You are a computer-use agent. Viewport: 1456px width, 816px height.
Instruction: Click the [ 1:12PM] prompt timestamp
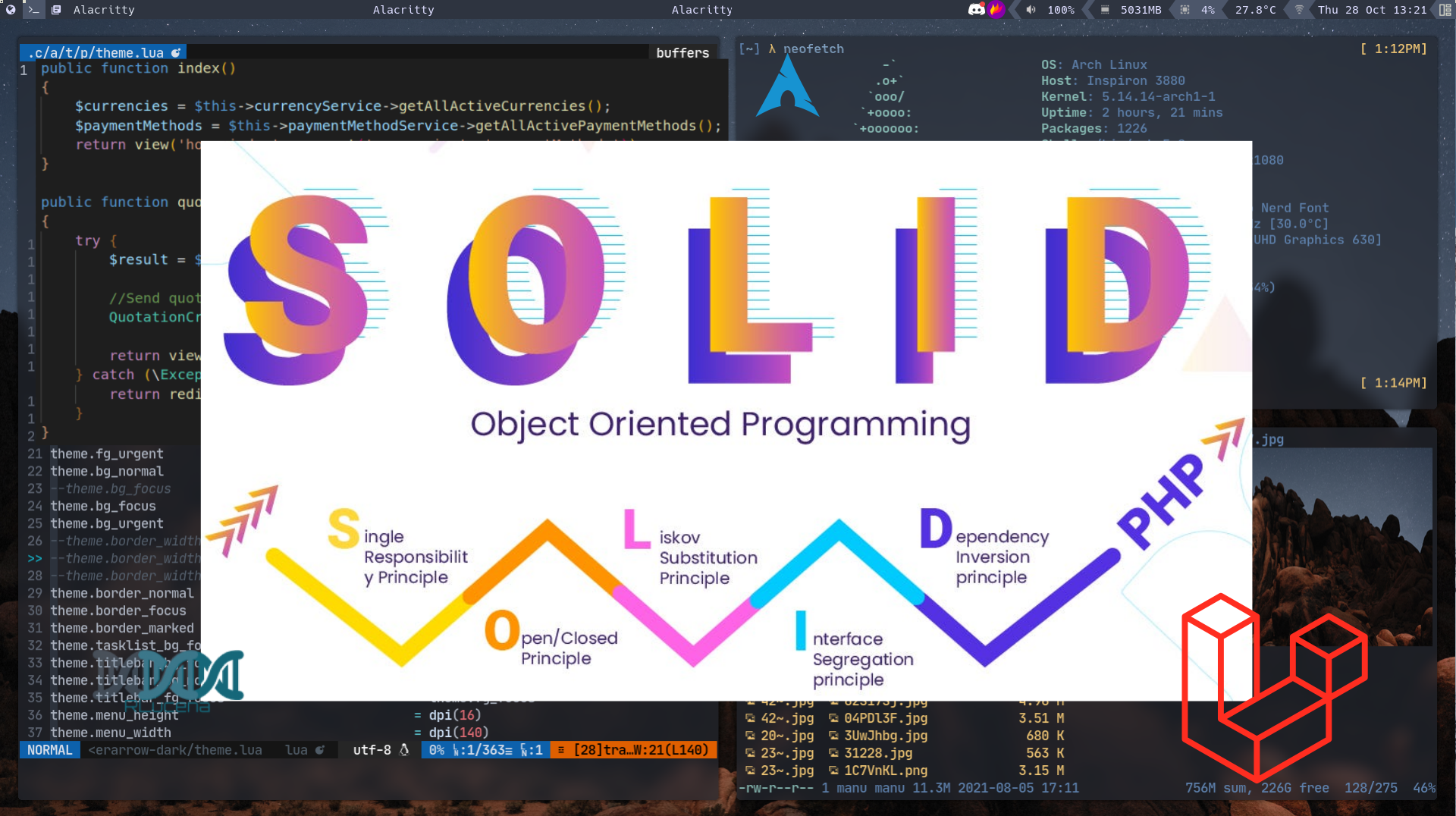click(x=1393, y=49)
